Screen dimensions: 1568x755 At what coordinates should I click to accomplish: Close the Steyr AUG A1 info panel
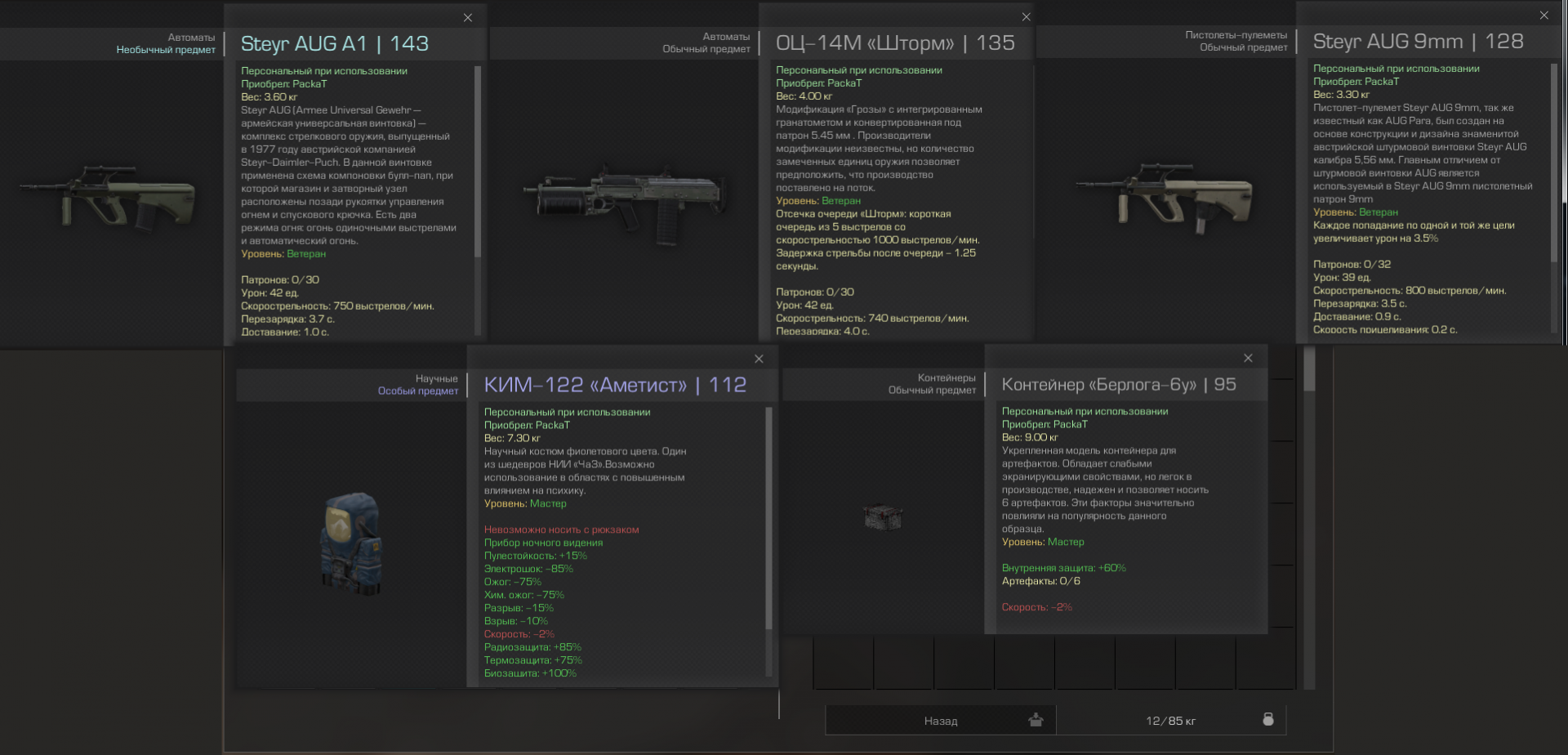click(468, 18)
